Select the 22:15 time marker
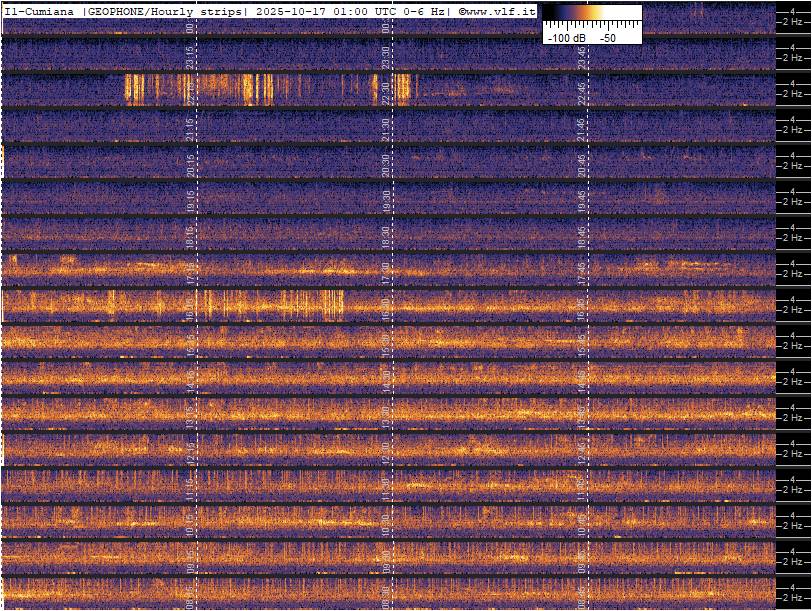The height and width of the screenshot is (611, 812). [x=190, y=93]
